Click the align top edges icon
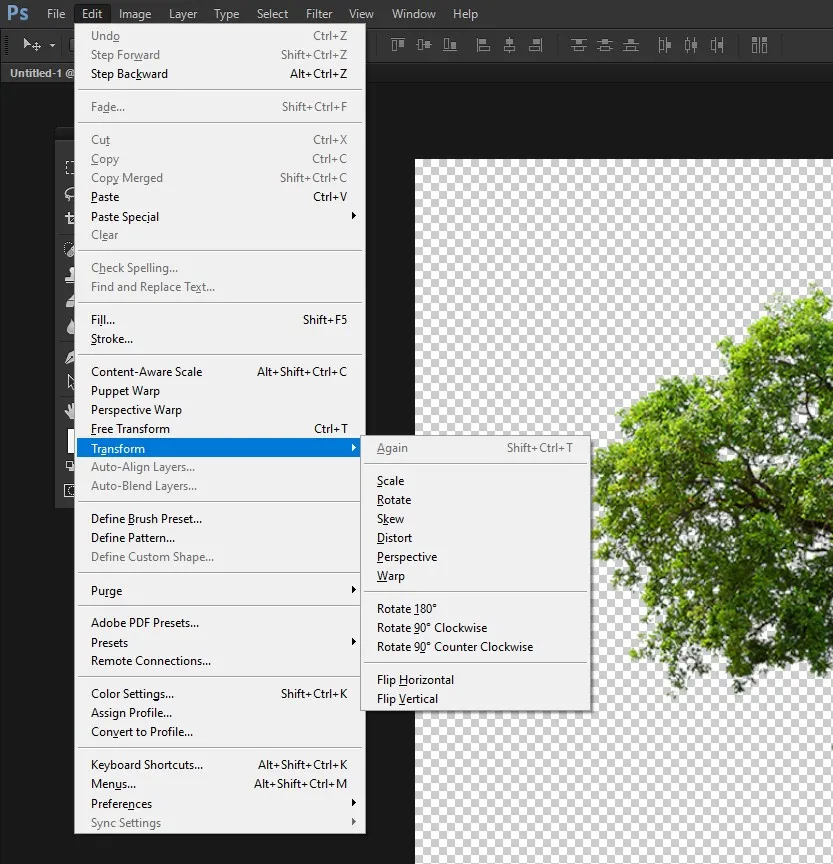 [398, 45]
